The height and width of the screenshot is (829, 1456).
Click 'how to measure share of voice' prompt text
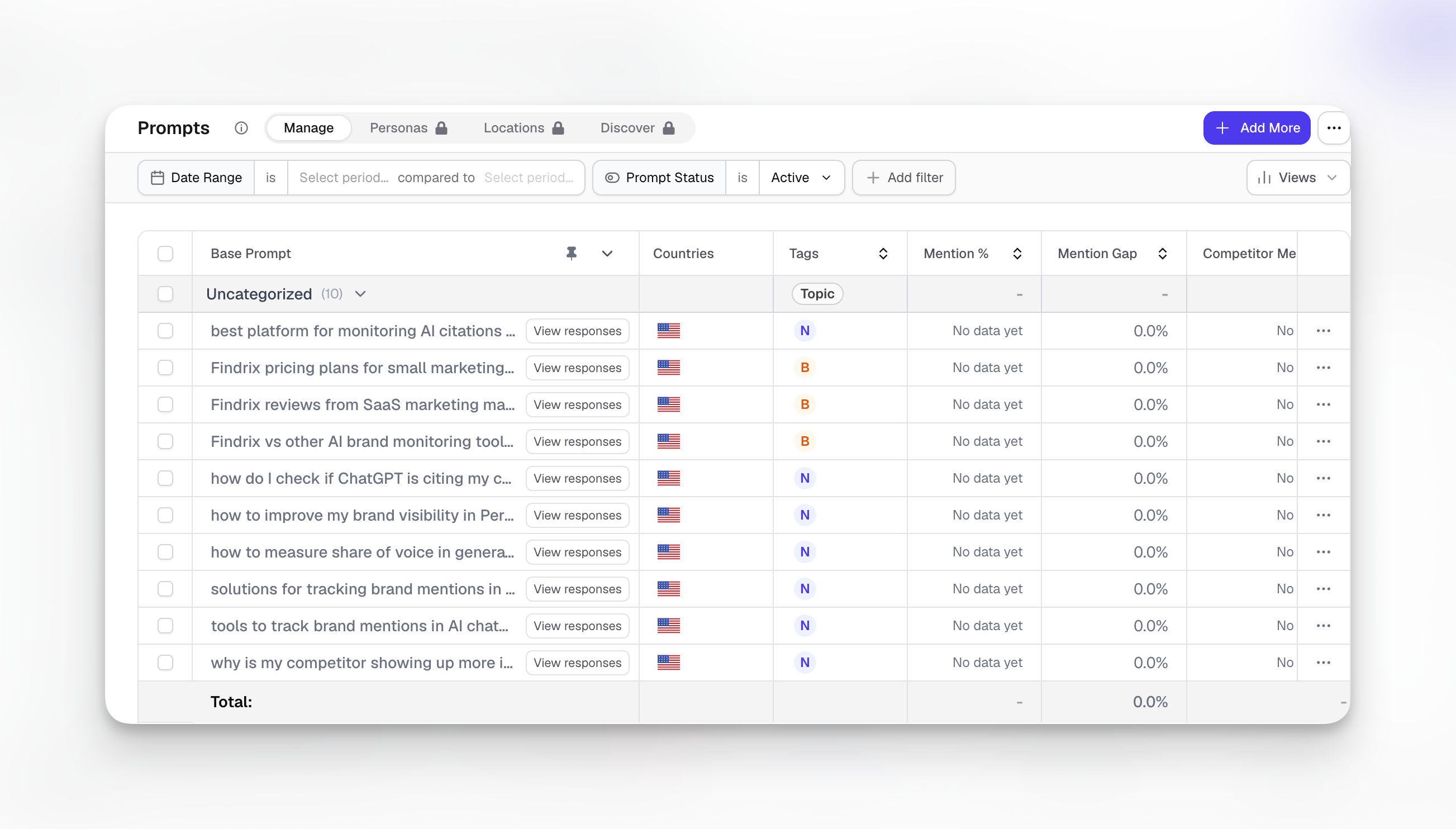(x=362, y=552)
